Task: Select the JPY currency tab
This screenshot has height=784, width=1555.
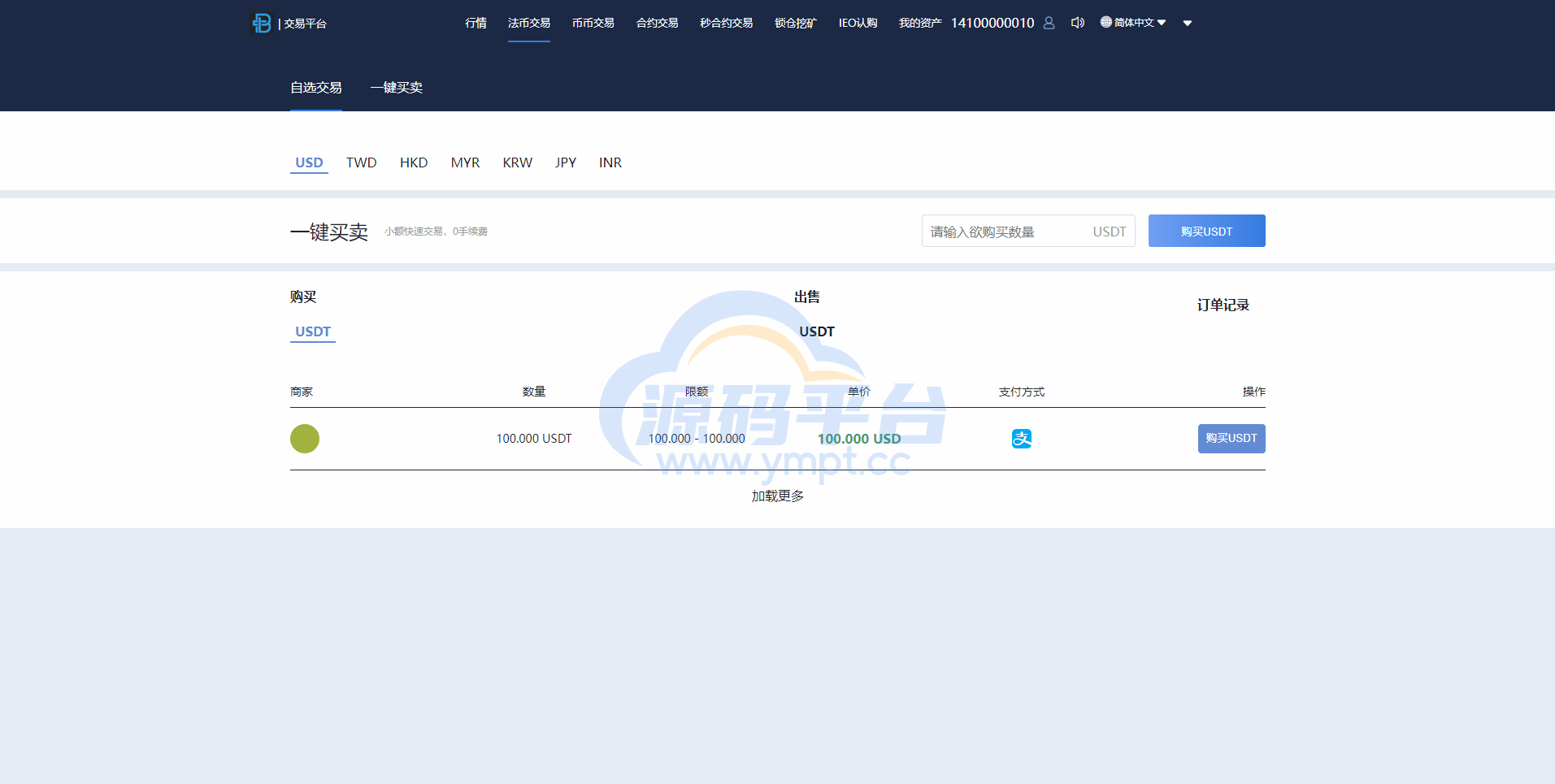Action: (x=566, y=162)
